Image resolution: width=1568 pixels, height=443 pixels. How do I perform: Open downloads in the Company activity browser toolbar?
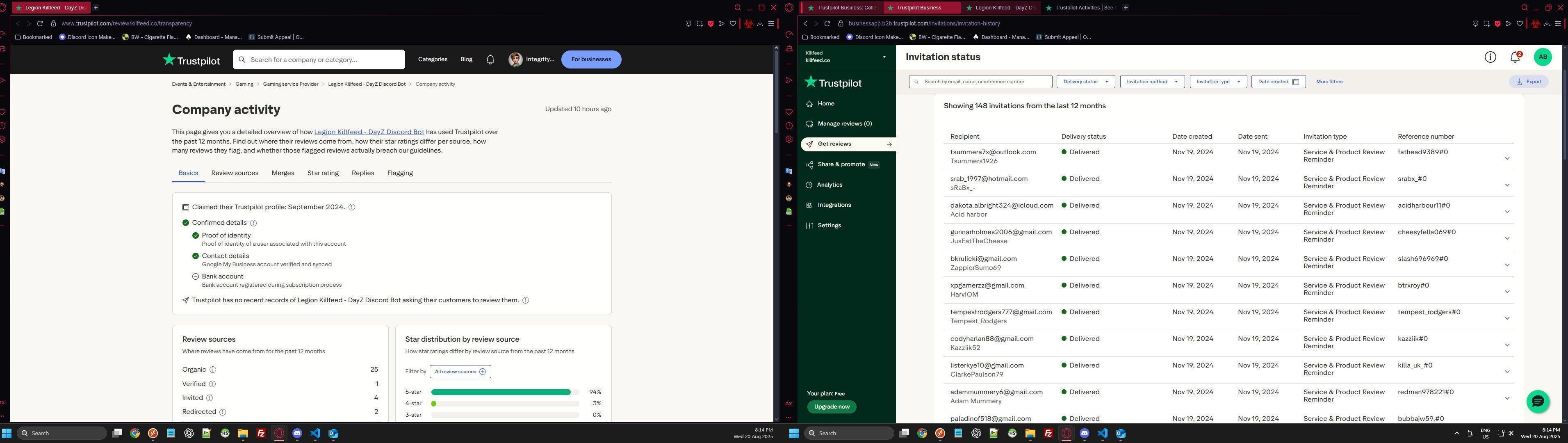(x=760, y=24)
